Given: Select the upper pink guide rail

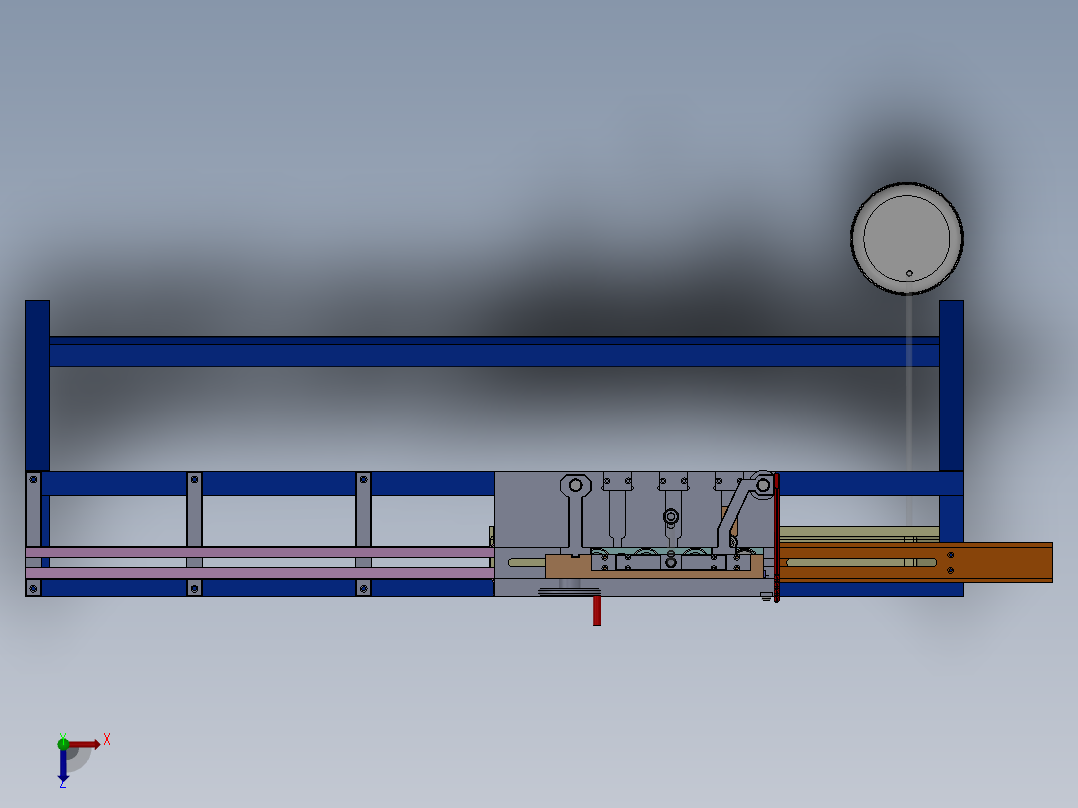Looking at the screenshot, I should 260,552.
